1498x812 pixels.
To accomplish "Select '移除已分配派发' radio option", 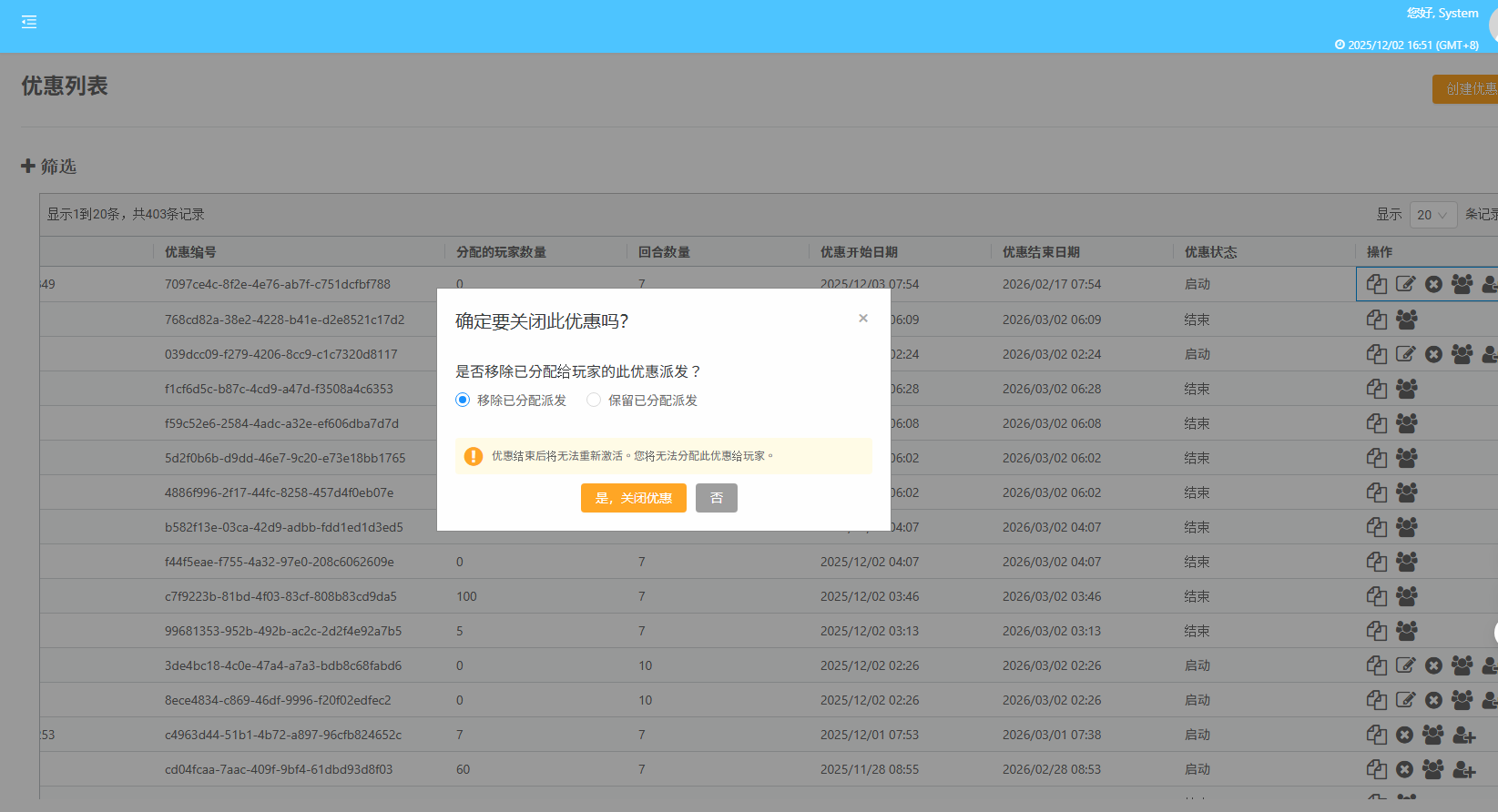I will pyautogui.click(x=463, y=401).
